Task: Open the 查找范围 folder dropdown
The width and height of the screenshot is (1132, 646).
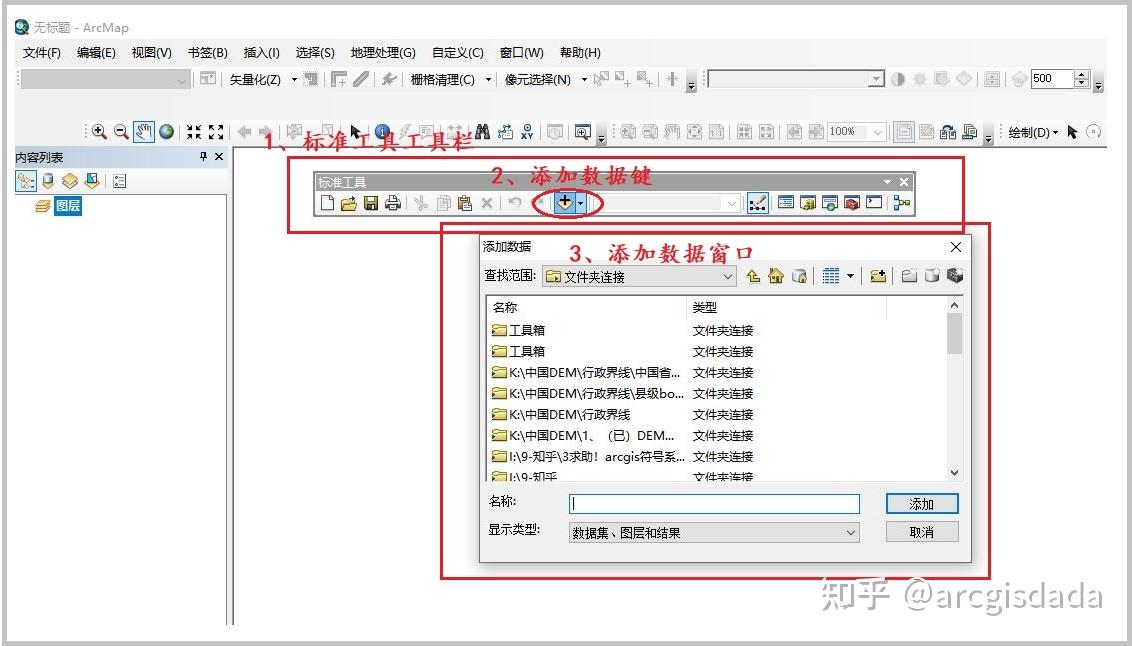Action: coord(728,276)
